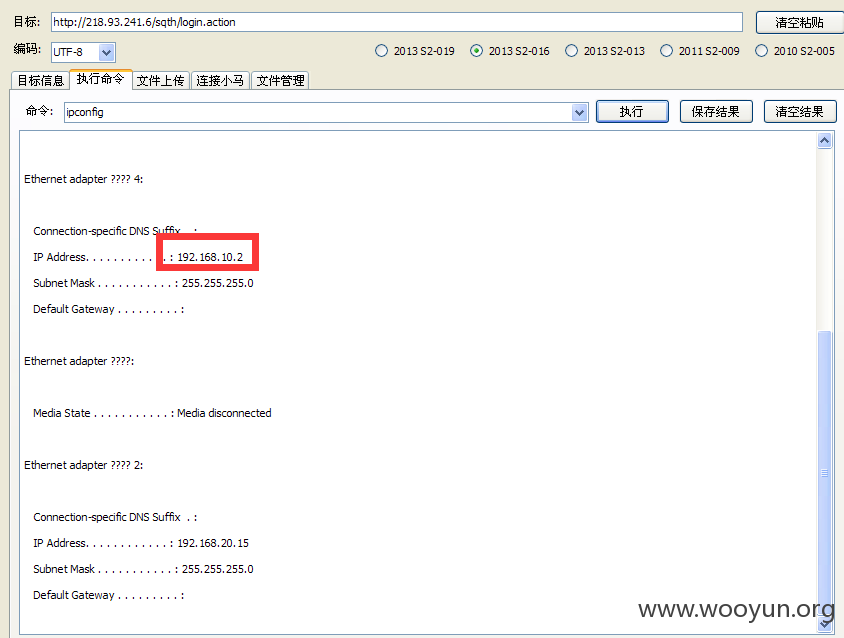Click the IP address 192.168.10.2
The image size is (844, 638).
(x=210, y=257)
